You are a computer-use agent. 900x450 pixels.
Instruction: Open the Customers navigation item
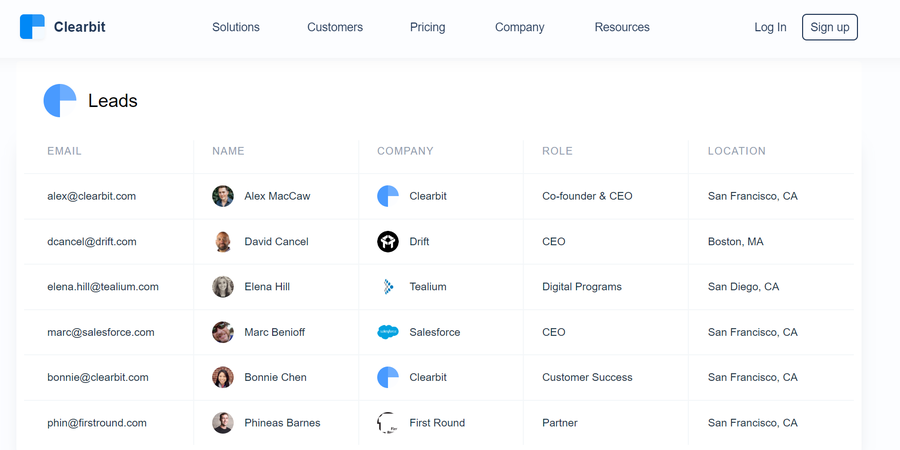[x=335, y=27]
